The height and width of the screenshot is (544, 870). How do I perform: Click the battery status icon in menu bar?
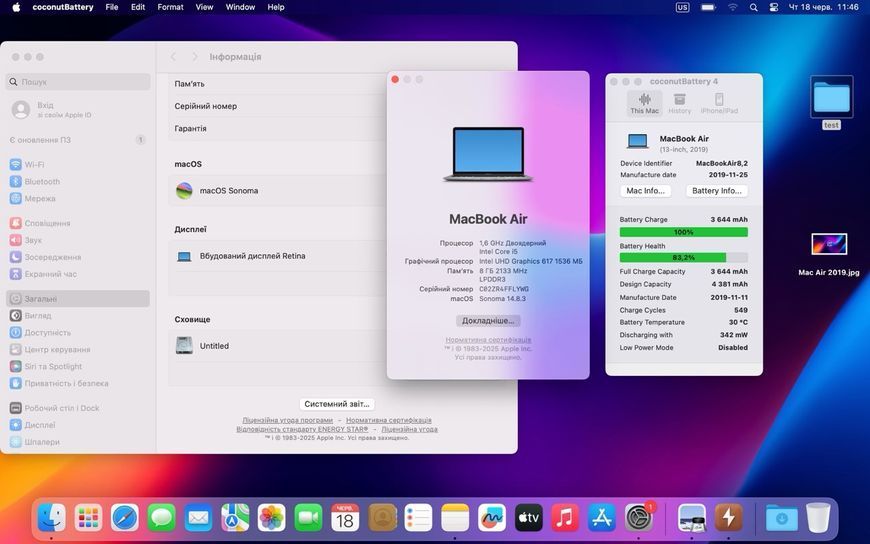(708, 7)
